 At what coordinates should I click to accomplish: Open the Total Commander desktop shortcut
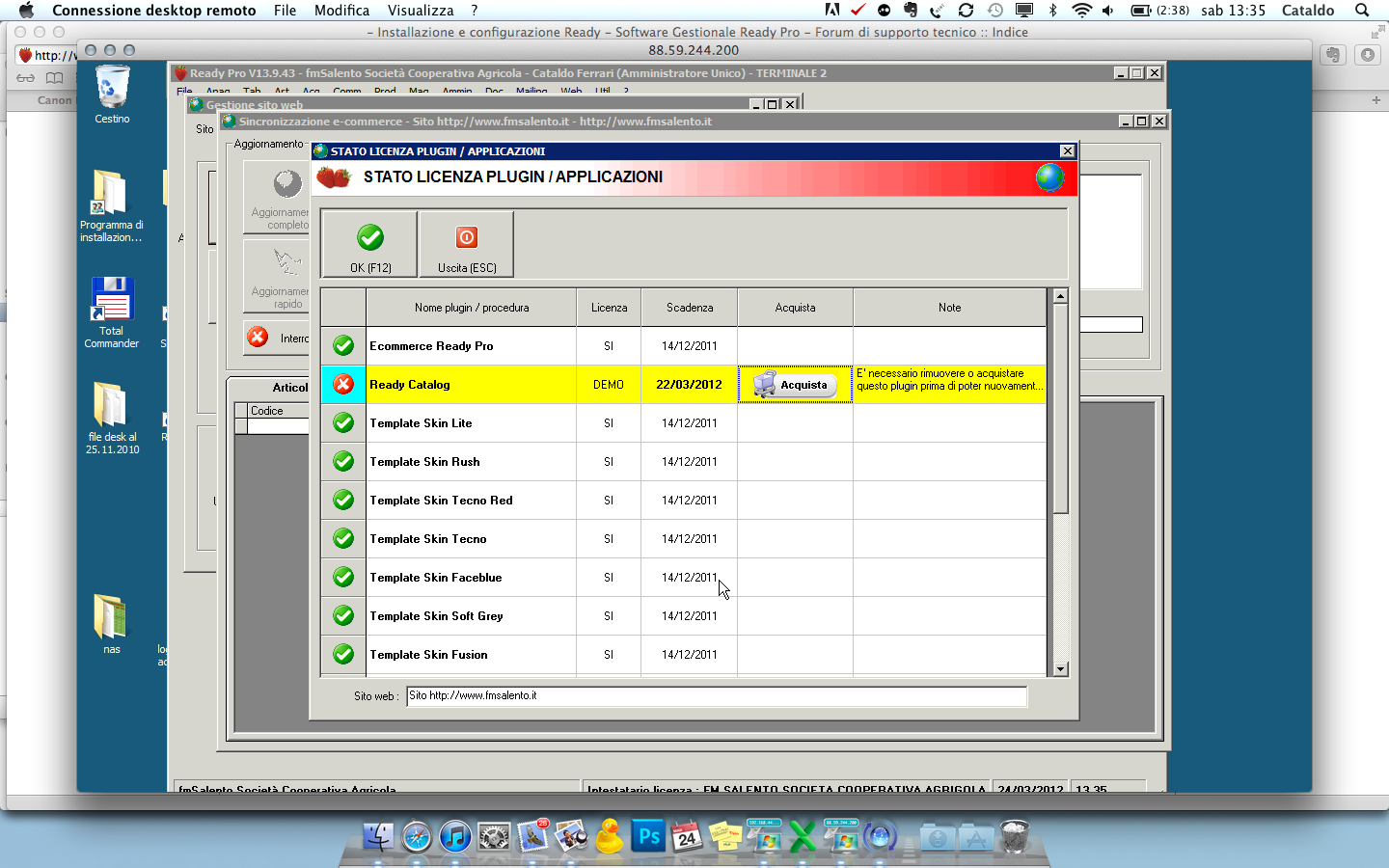[112, 312]
